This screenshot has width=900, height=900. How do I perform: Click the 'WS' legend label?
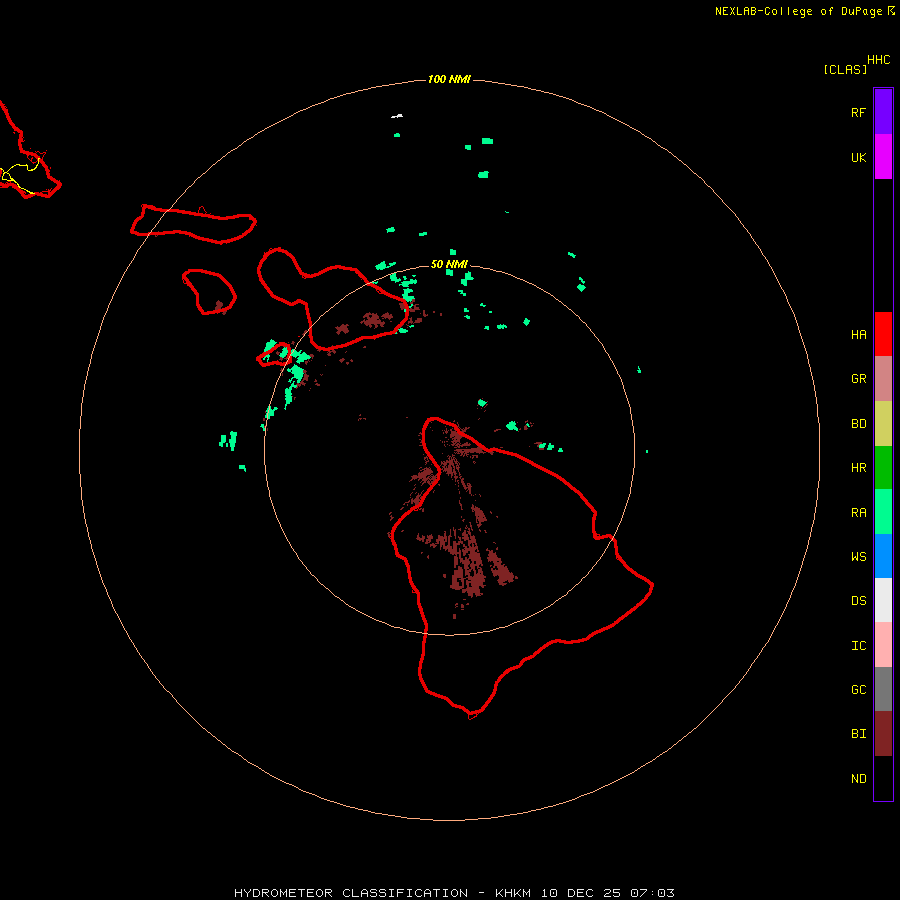858,556
